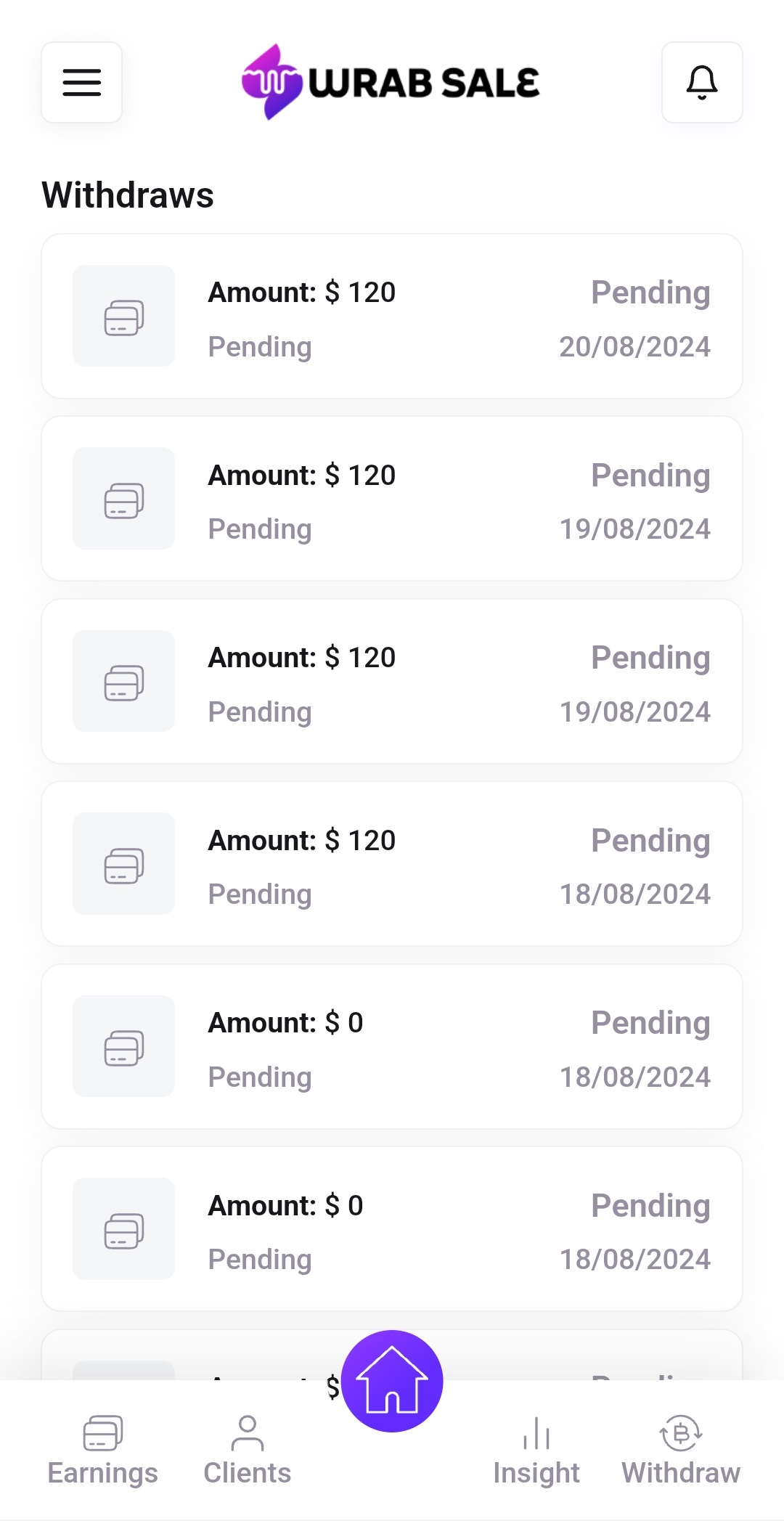The image size is (784, 1521).
Task: Open notifications bell
Action: pos(701,82)
